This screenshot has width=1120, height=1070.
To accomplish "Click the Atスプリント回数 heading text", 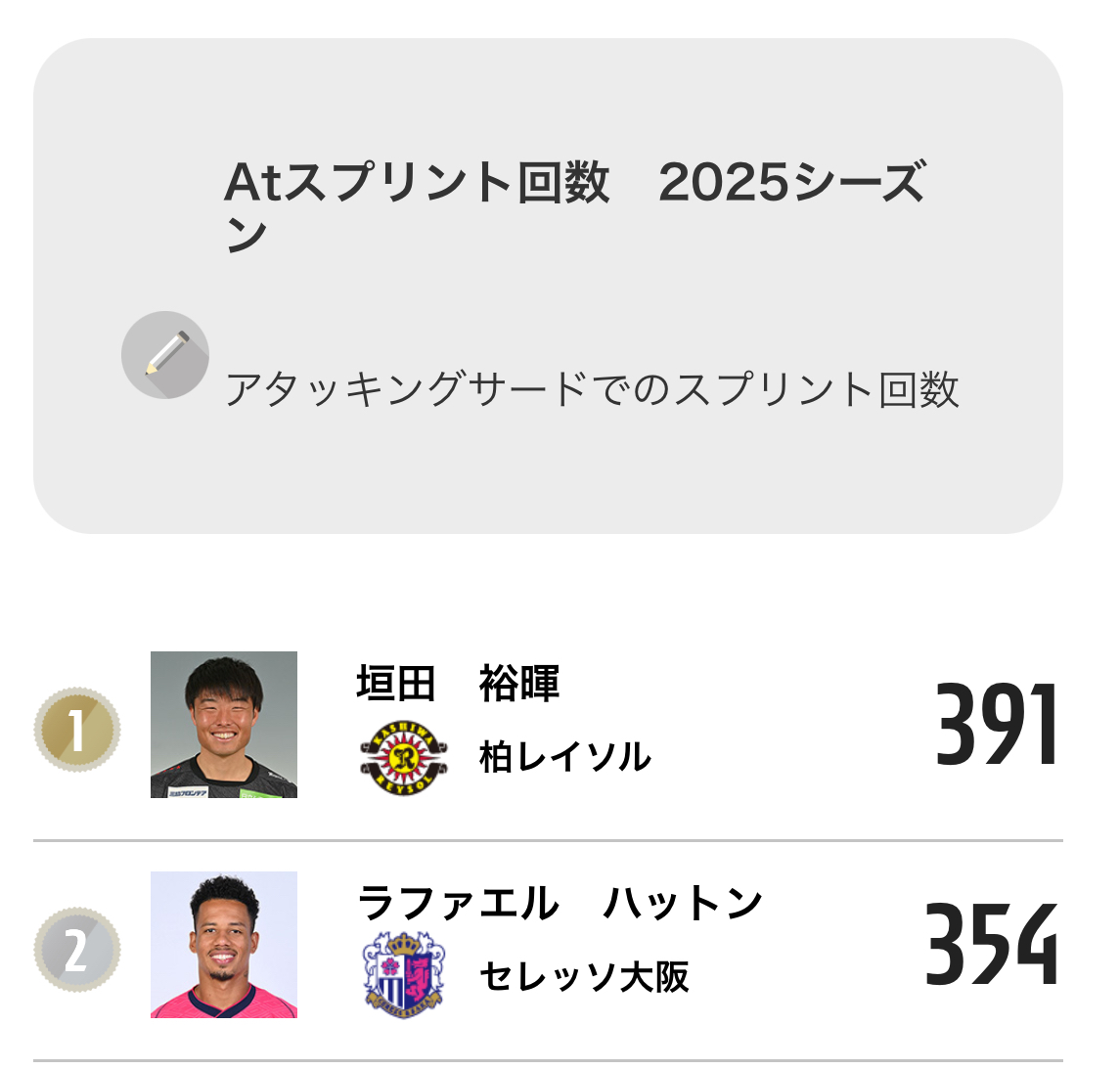I will [x=417, y=183].
